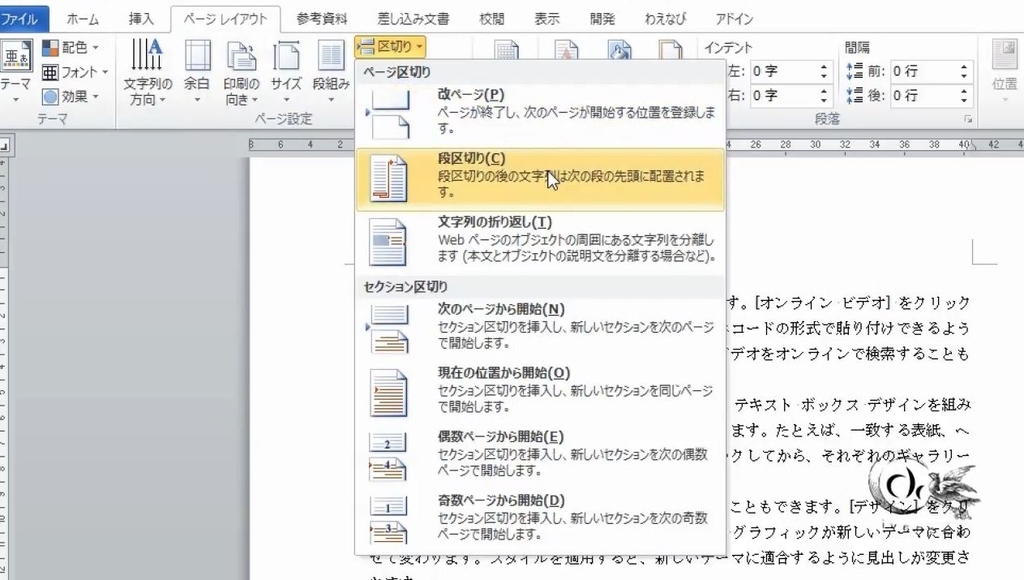Increase the left indent with spinner
Screen dimensions: 1024x580
(824, 66)
